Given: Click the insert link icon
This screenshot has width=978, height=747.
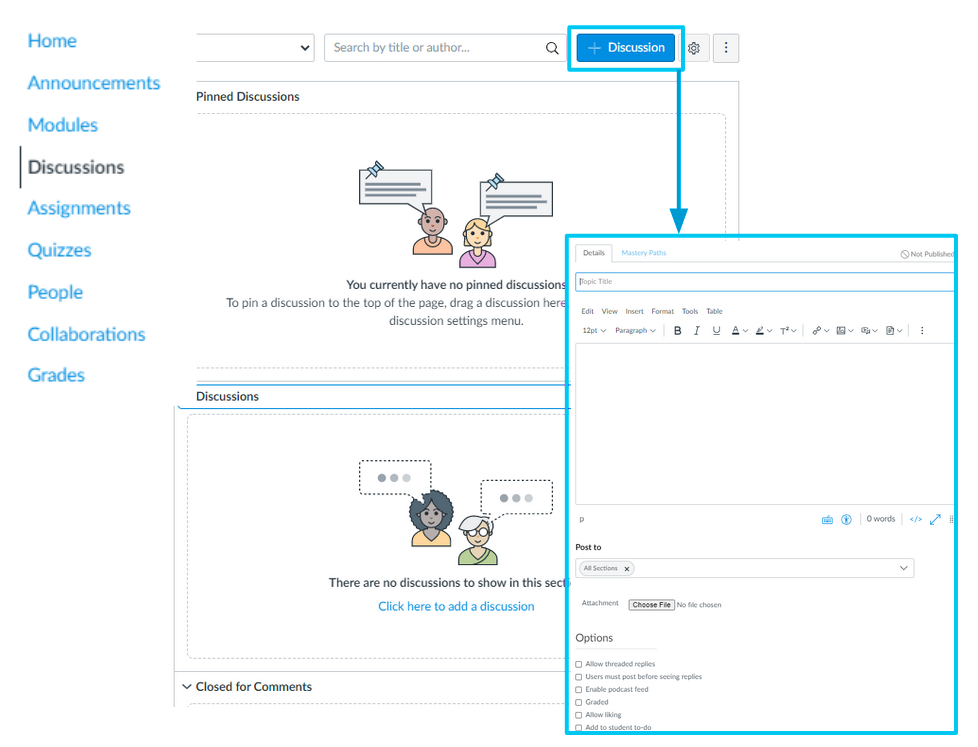Looking at the screenshot, I should pos(816,331).
